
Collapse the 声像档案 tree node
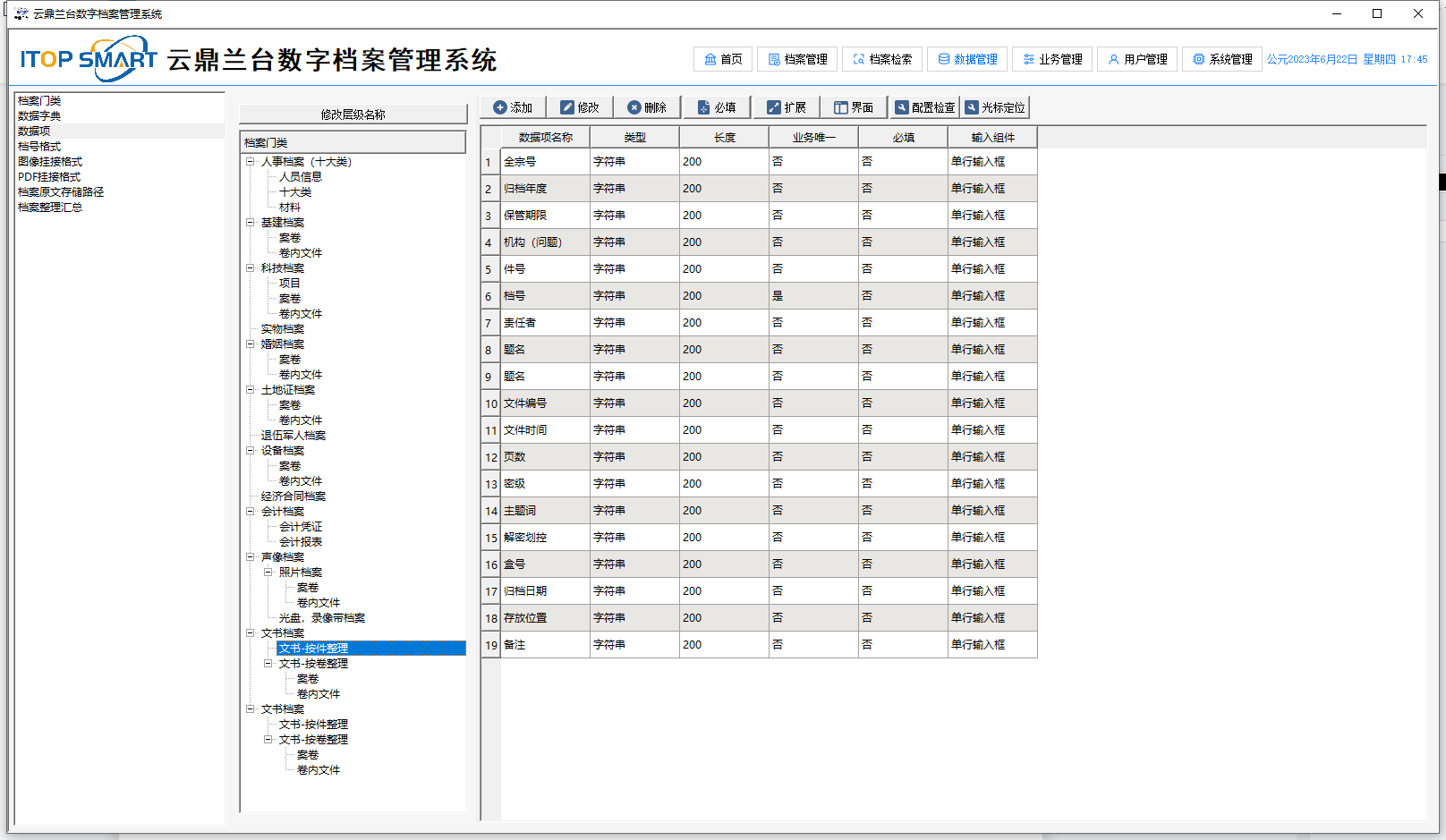(x=251, y=557)
